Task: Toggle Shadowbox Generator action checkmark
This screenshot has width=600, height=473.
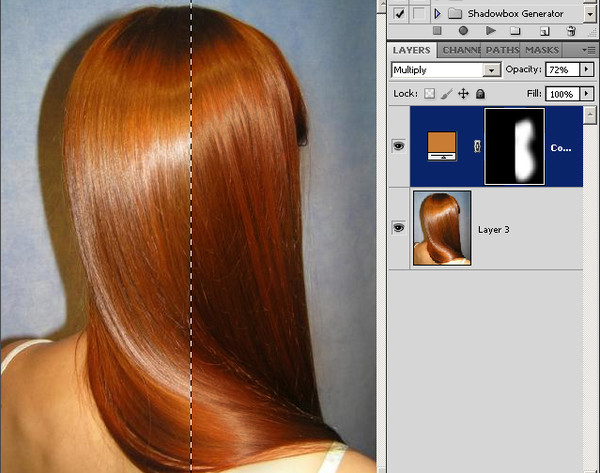Action: pos(399,14)
